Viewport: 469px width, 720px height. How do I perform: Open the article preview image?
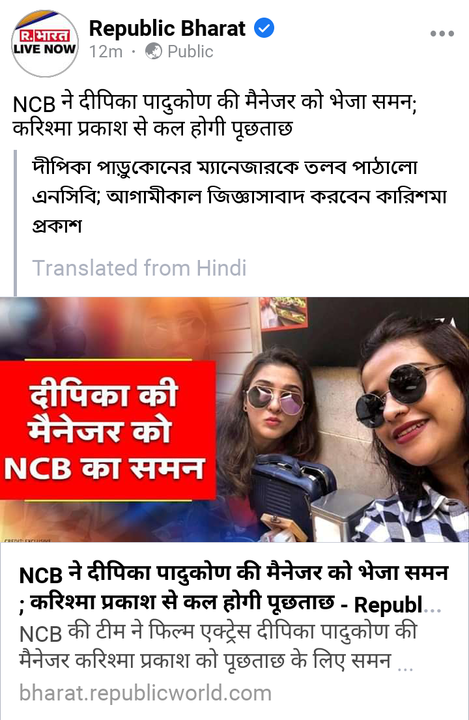[234, 419]
